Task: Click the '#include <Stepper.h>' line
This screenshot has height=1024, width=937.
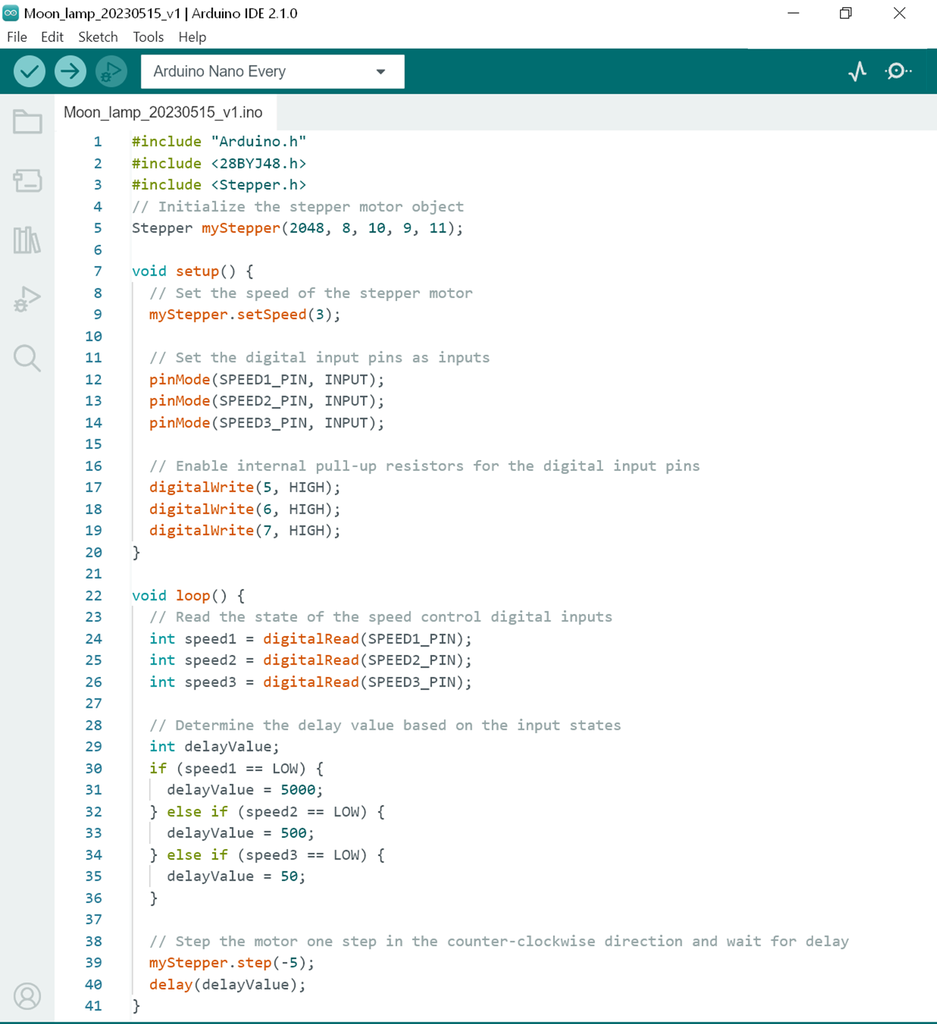Action: point(219,185)
